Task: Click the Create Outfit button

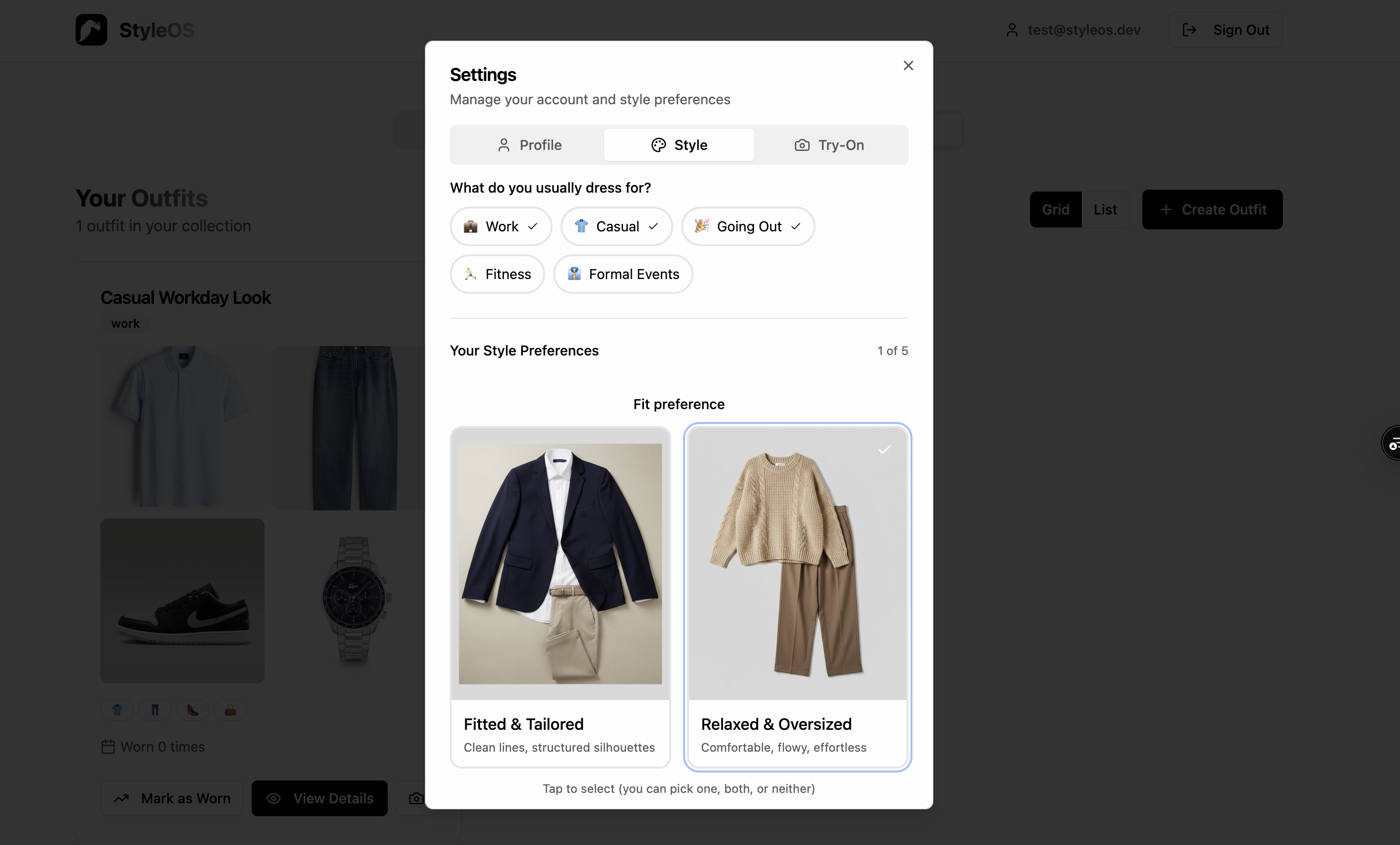Action: (x=1212, y=210)
